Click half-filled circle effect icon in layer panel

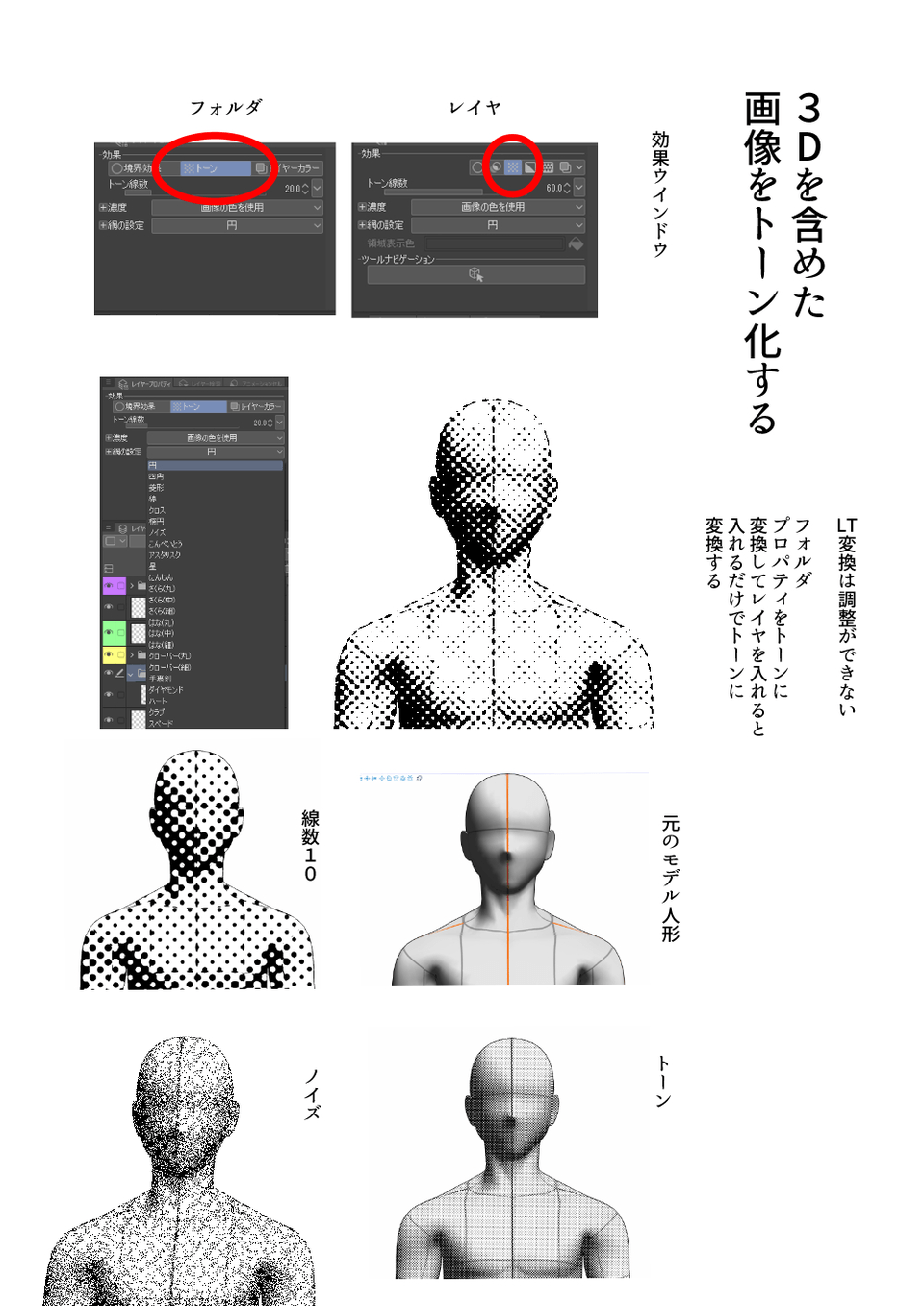(496, 167)
